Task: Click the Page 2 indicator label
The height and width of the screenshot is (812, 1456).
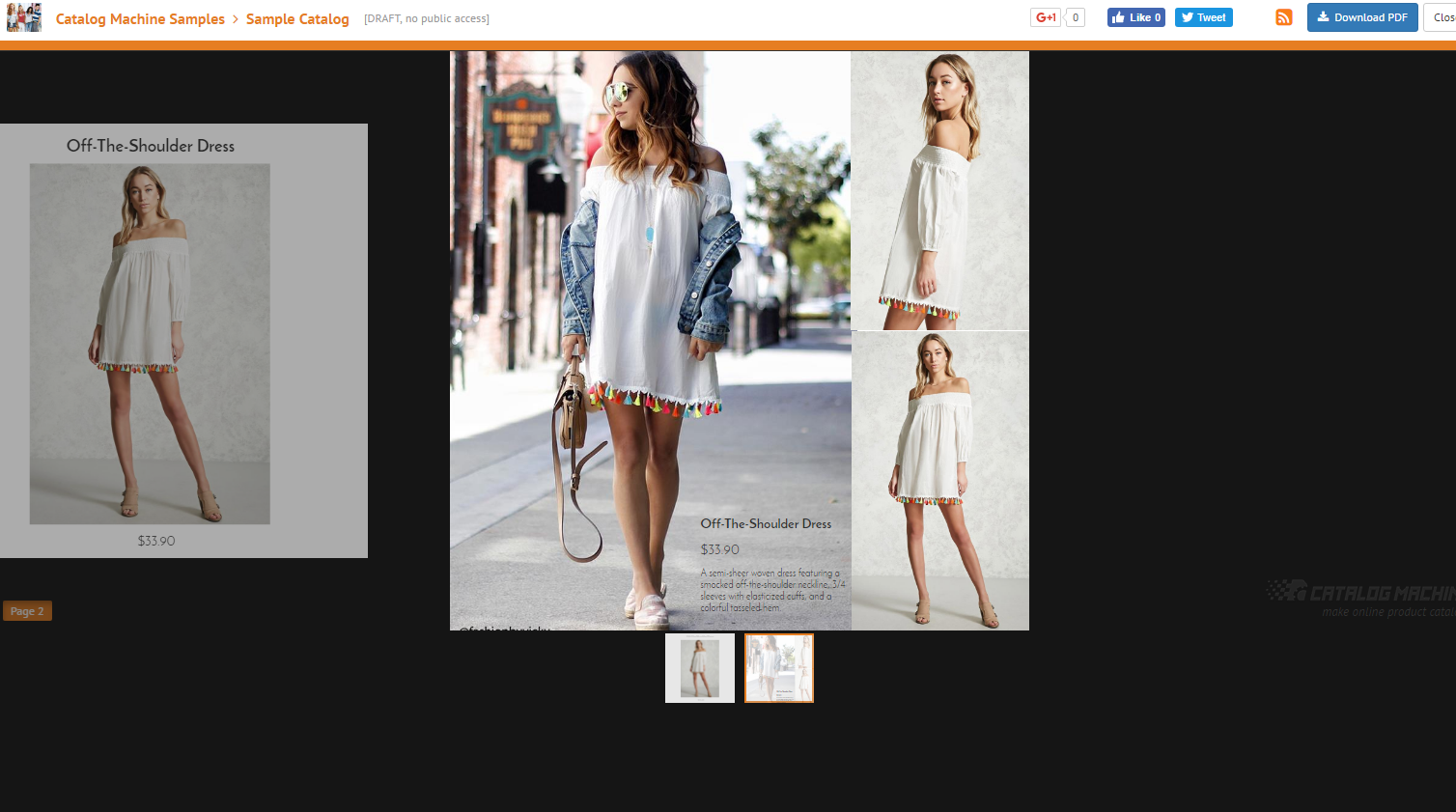Action: (27, 610)
